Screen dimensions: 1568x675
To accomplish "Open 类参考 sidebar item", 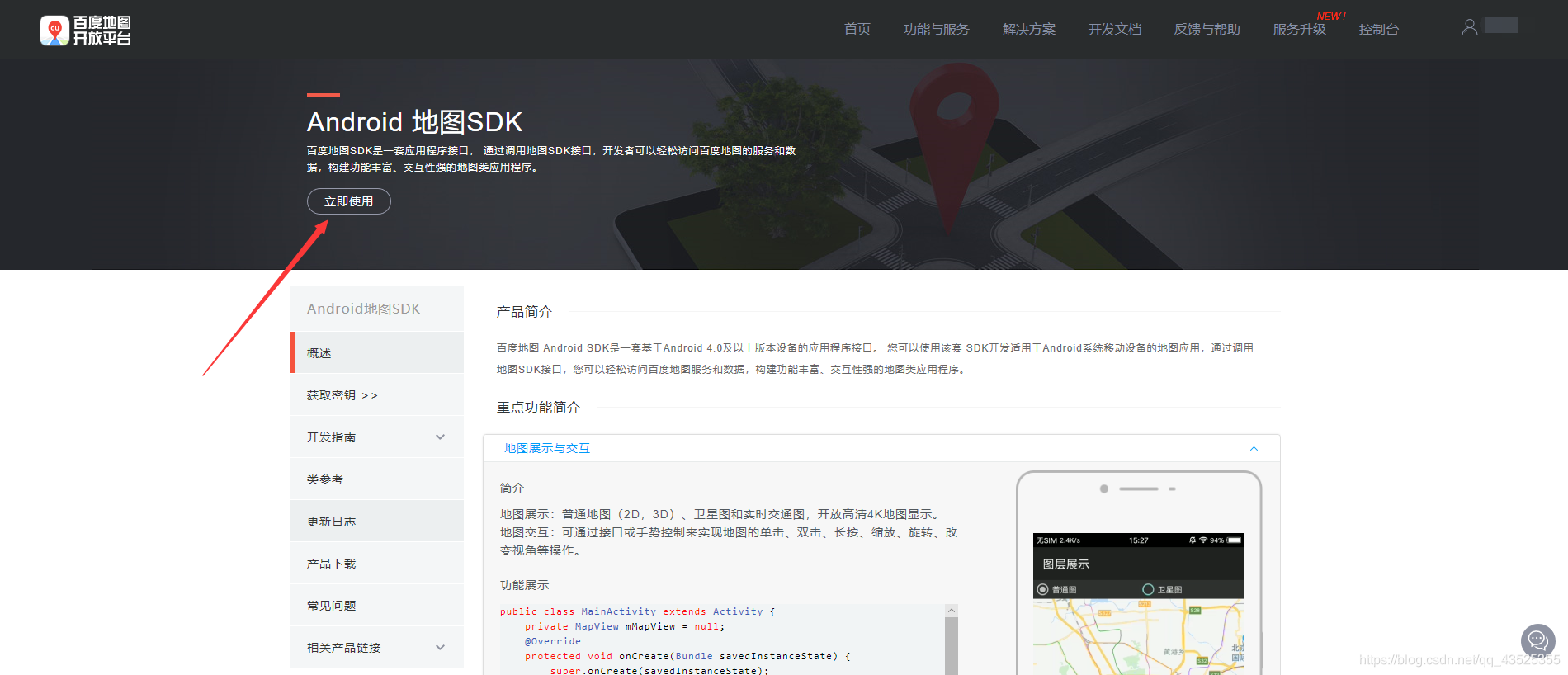I will click(x=377, y=479).
